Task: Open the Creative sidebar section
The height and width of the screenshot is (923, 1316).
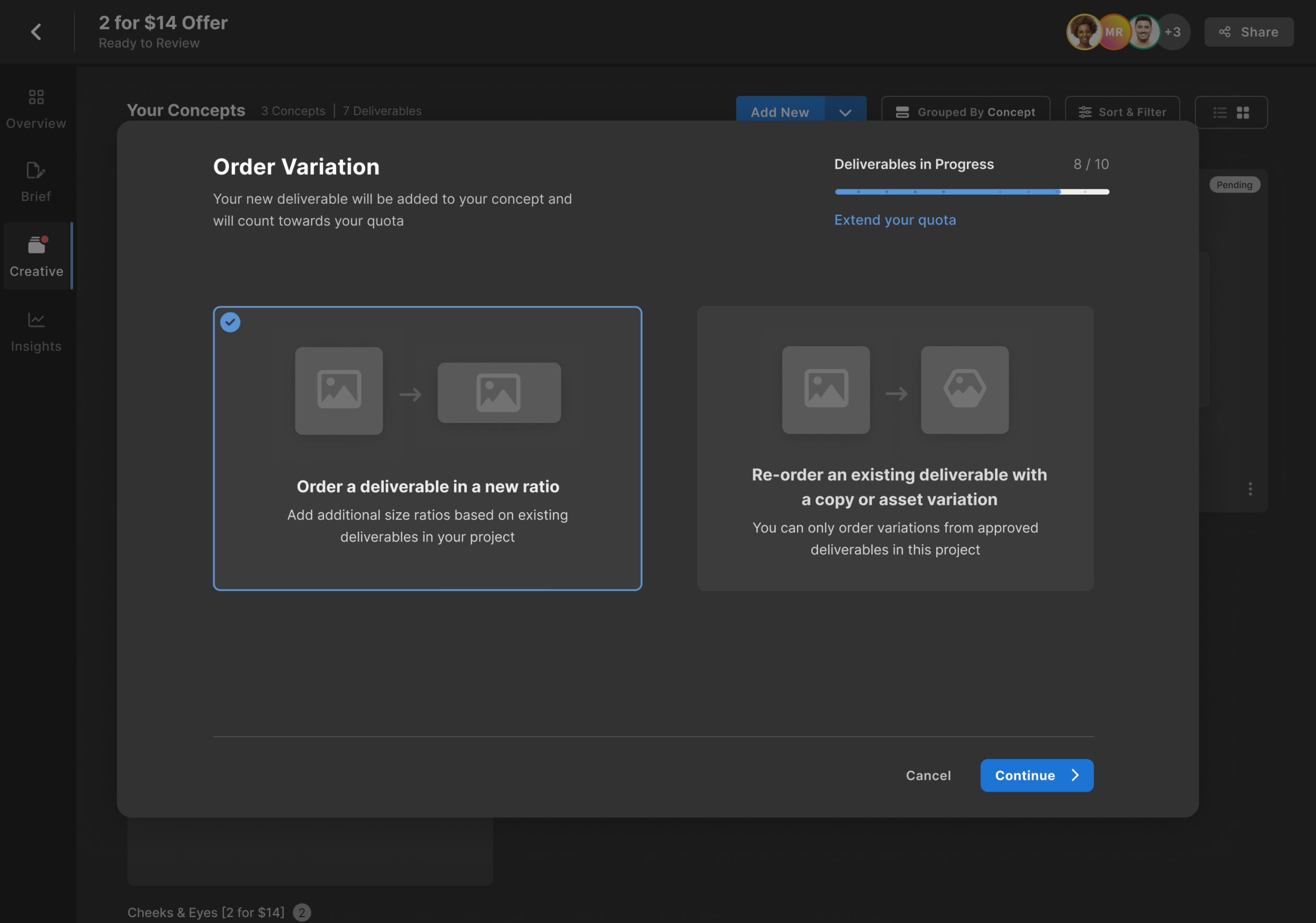Action: [x=36, y=256]
